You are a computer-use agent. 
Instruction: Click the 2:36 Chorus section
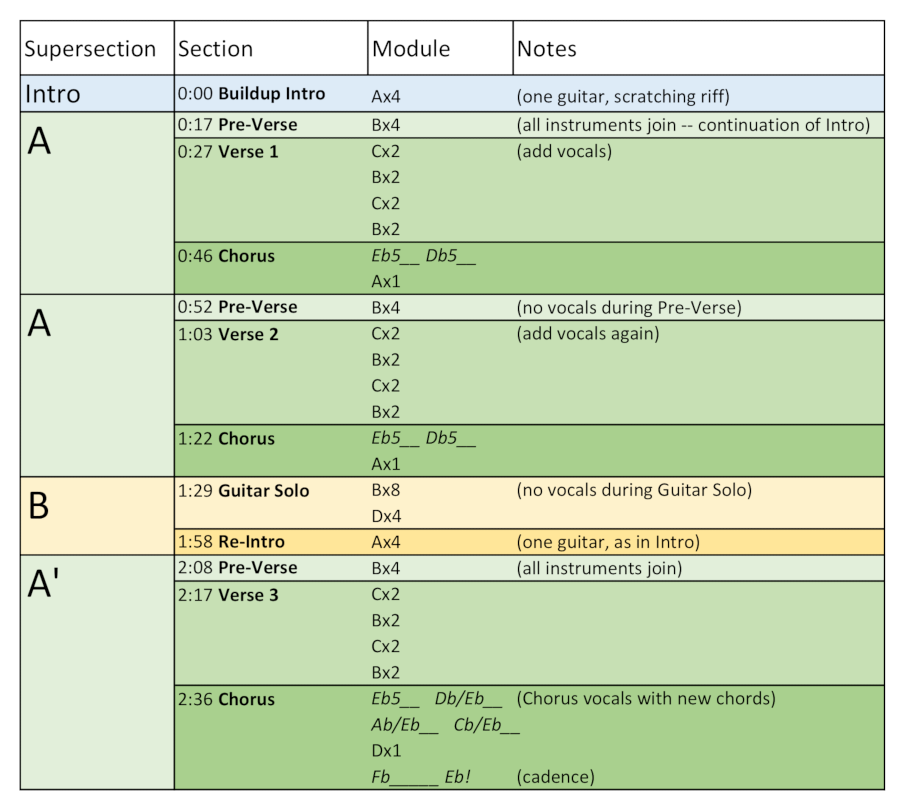226,699
